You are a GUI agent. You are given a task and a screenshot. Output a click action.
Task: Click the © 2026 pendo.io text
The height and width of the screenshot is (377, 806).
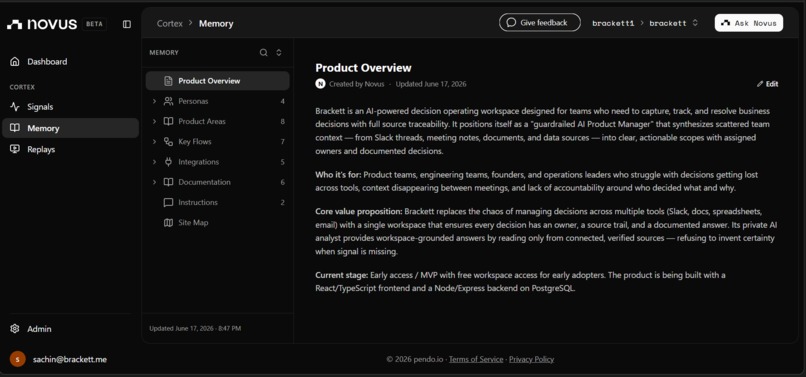[x=415, y=360]
